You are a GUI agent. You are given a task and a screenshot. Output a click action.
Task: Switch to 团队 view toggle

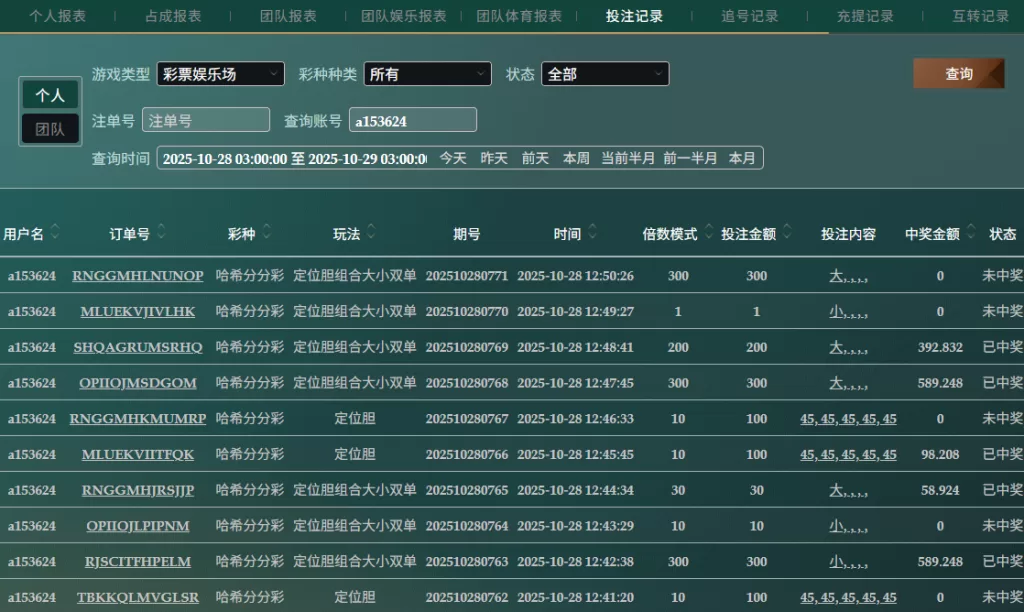(x=50, y=129)
